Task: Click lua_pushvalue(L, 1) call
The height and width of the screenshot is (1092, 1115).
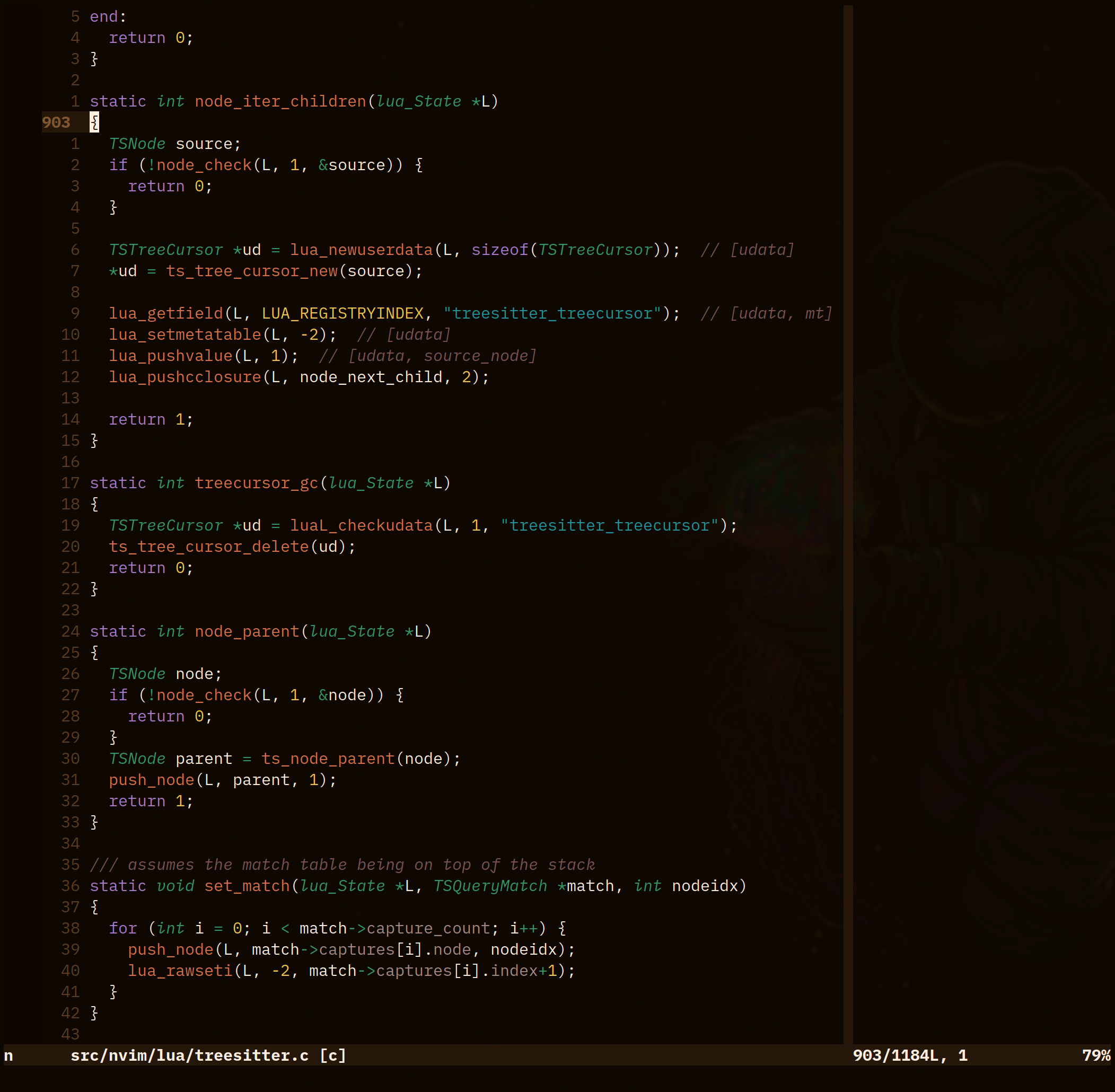Action: tap(199, 356)
